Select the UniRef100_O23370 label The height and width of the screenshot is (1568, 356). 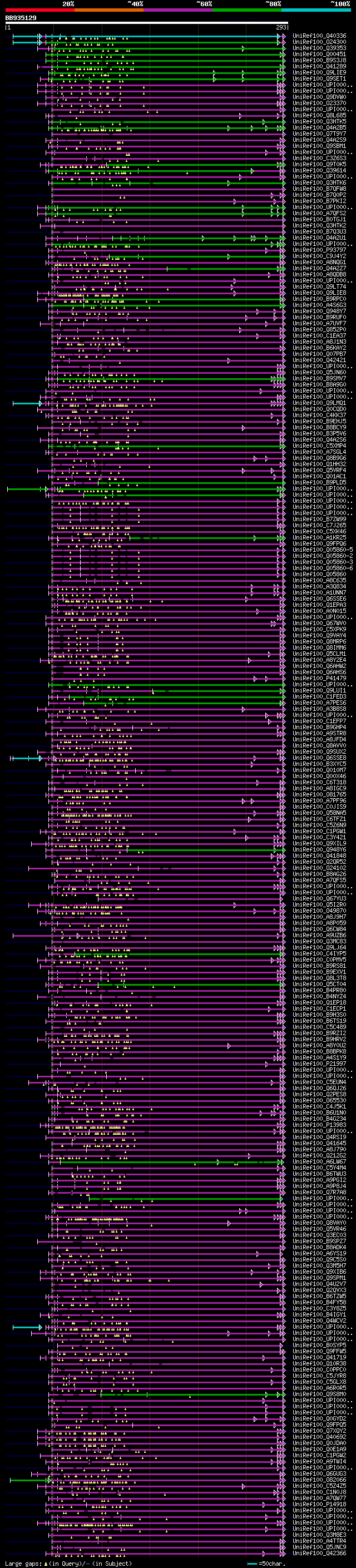coord(319,103)
